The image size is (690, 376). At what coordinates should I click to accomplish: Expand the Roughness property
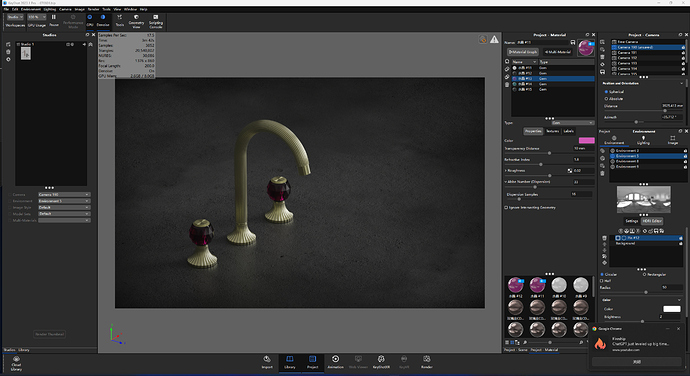(x=506, y=170)
